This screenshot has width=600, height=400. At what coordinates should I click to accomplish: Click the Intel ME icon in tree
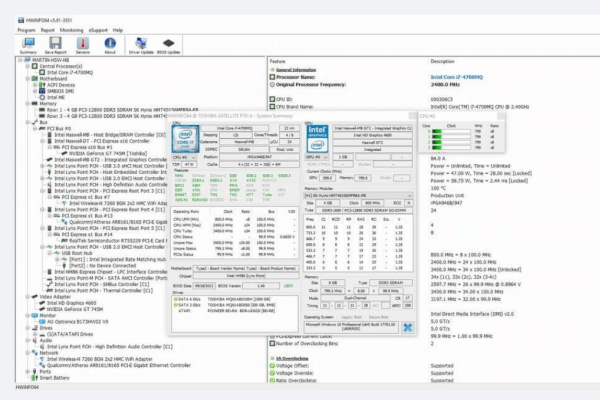(x=42, y=97)
